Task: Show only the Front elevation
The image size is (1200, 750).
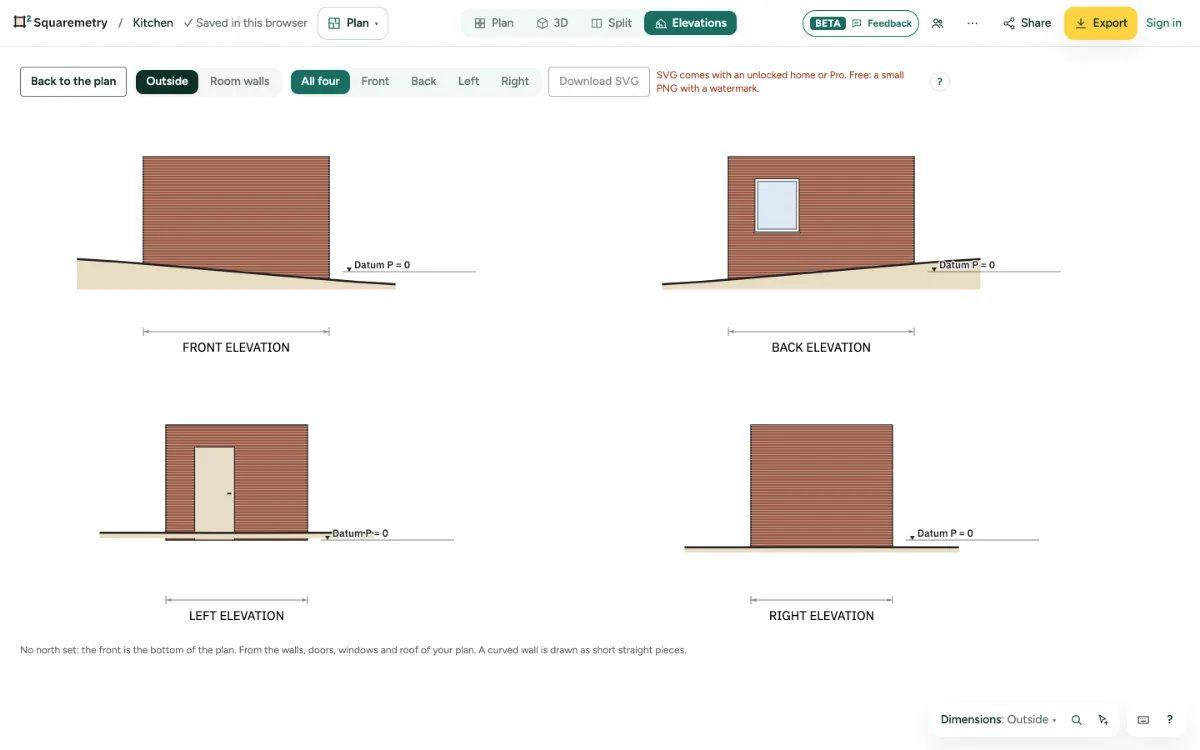Action: tap(375, 82)
